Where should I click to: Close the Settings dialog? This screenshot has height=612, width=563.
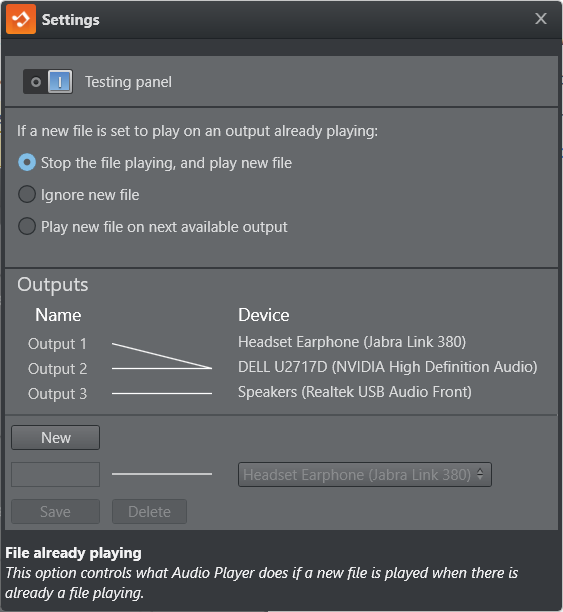click(x=541, y=19)
